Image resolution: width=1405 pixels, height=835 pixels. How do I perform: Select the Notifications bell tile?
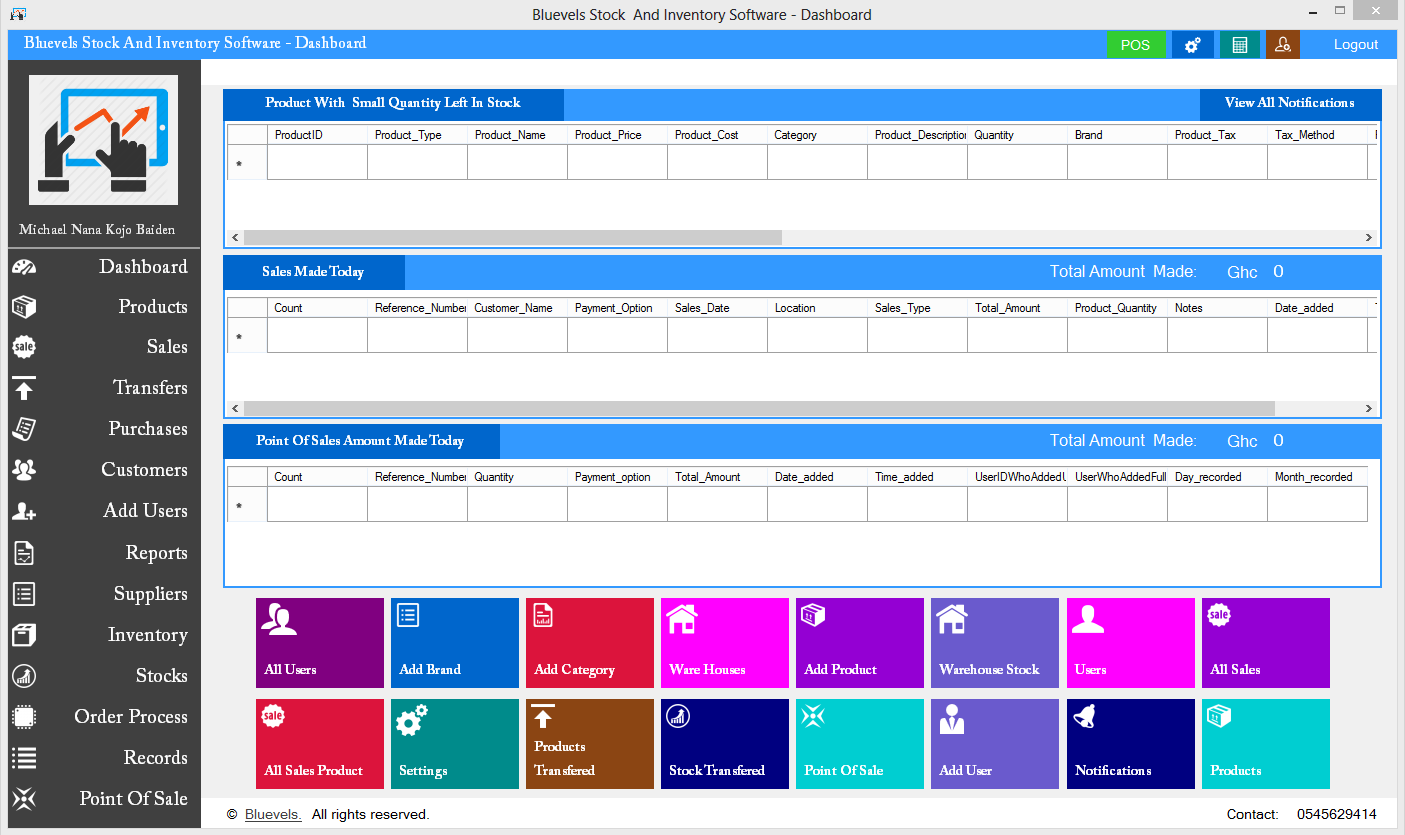pos(1130,744)
